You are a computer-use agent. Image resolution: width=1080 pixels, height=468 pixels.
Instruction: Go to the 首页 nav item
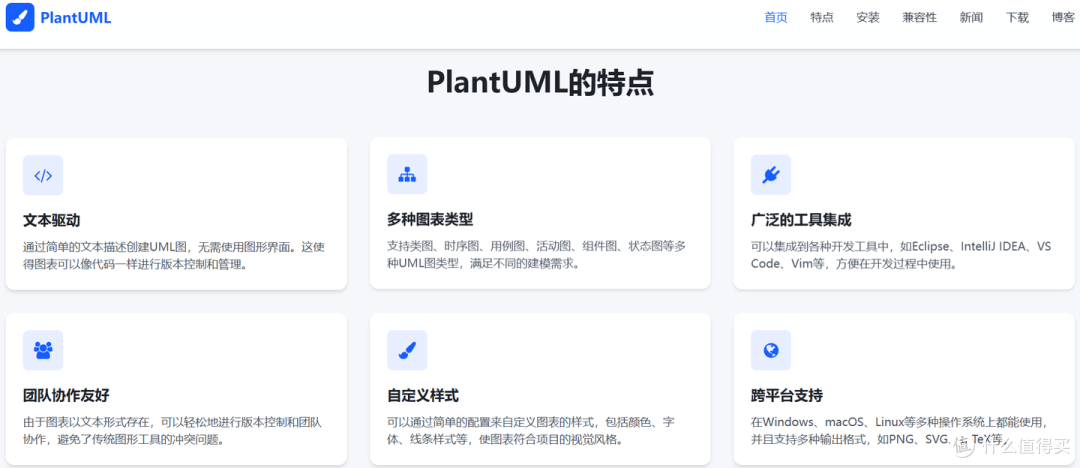776,18
